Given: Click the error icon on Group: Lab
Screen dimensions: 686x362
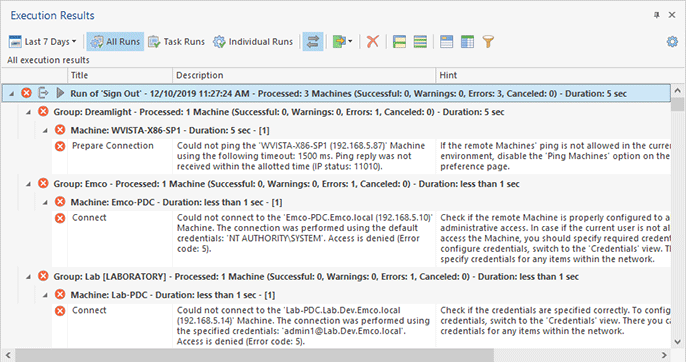Looking at the screenshot, I should click(43, 276).
